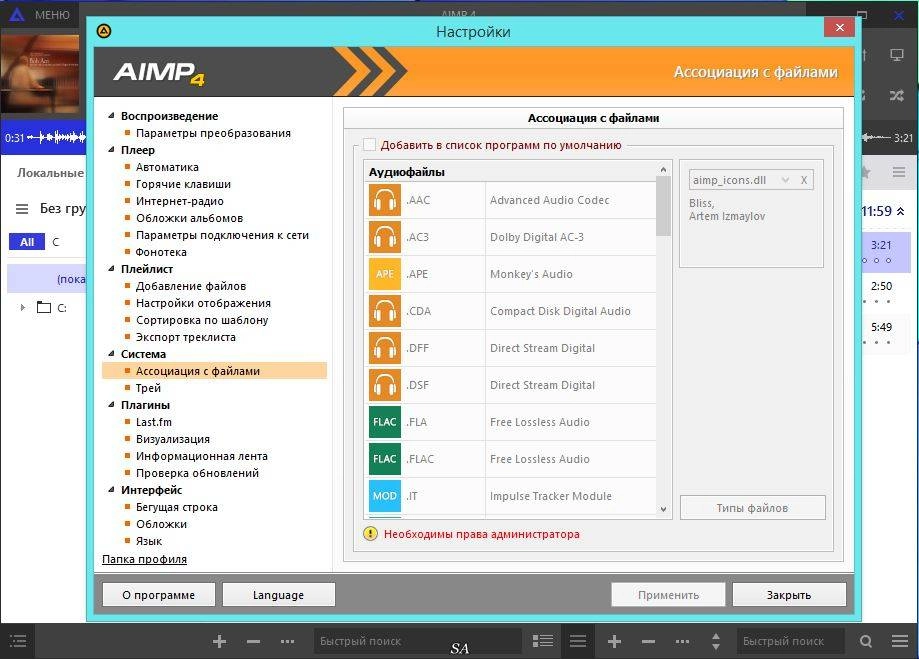Click the monitor icon in main window
Viewport: 919px width, 659px height.
click(896, 55)
